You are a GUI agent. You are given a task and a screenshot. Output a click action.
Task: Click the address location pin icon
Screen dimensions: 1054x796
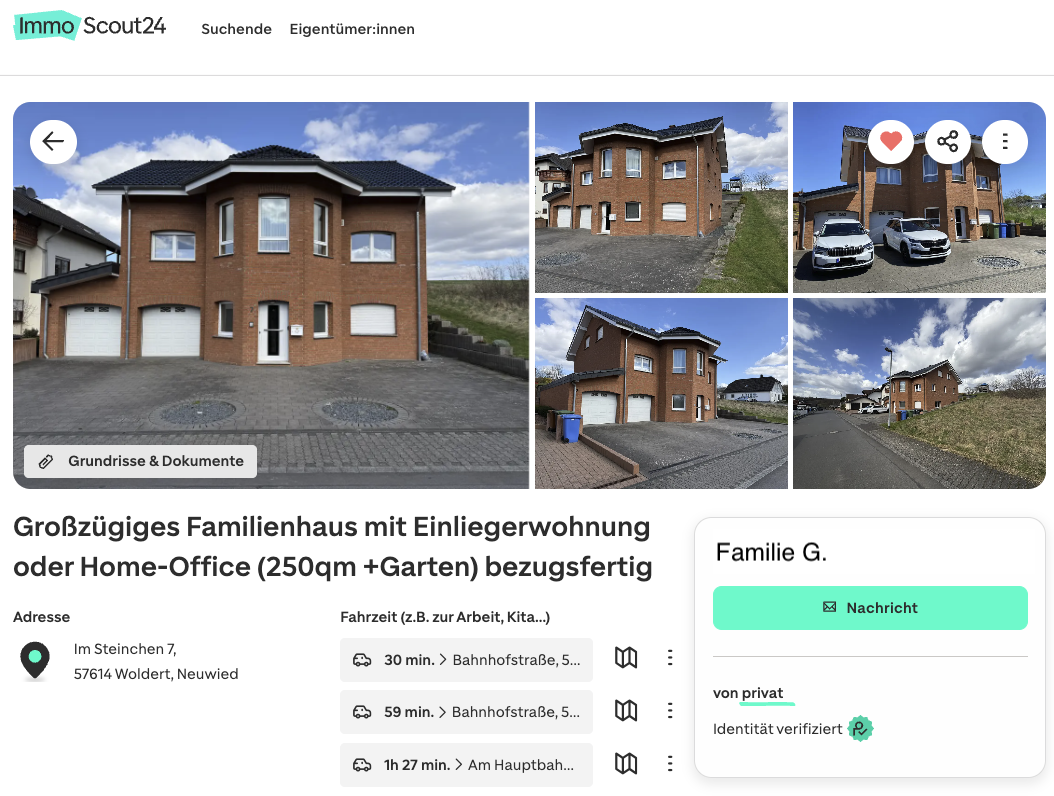(35, 660)
